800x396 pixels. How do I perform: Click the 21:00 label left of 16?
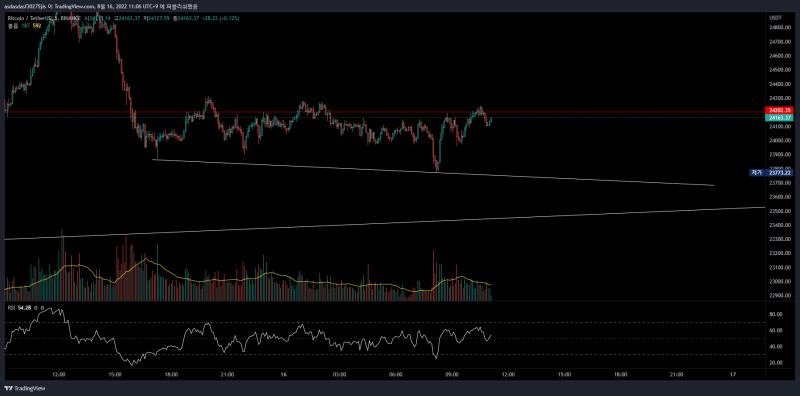227,374
